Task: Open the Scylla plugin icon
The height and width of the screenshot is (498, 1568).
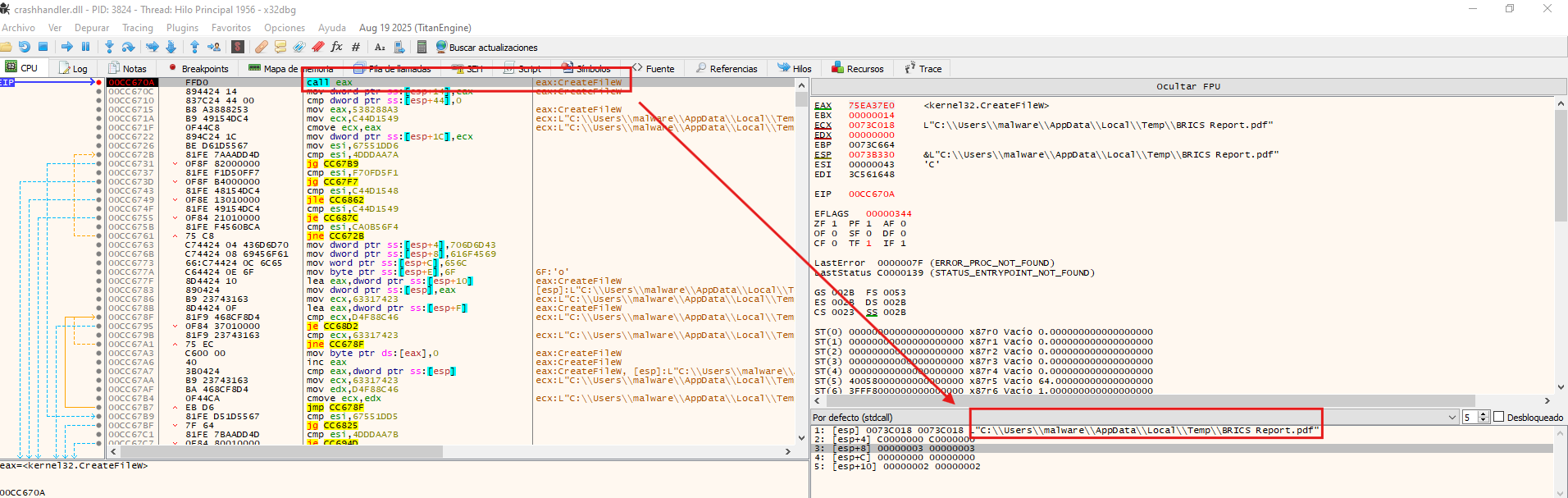Action: click(238, 47)
